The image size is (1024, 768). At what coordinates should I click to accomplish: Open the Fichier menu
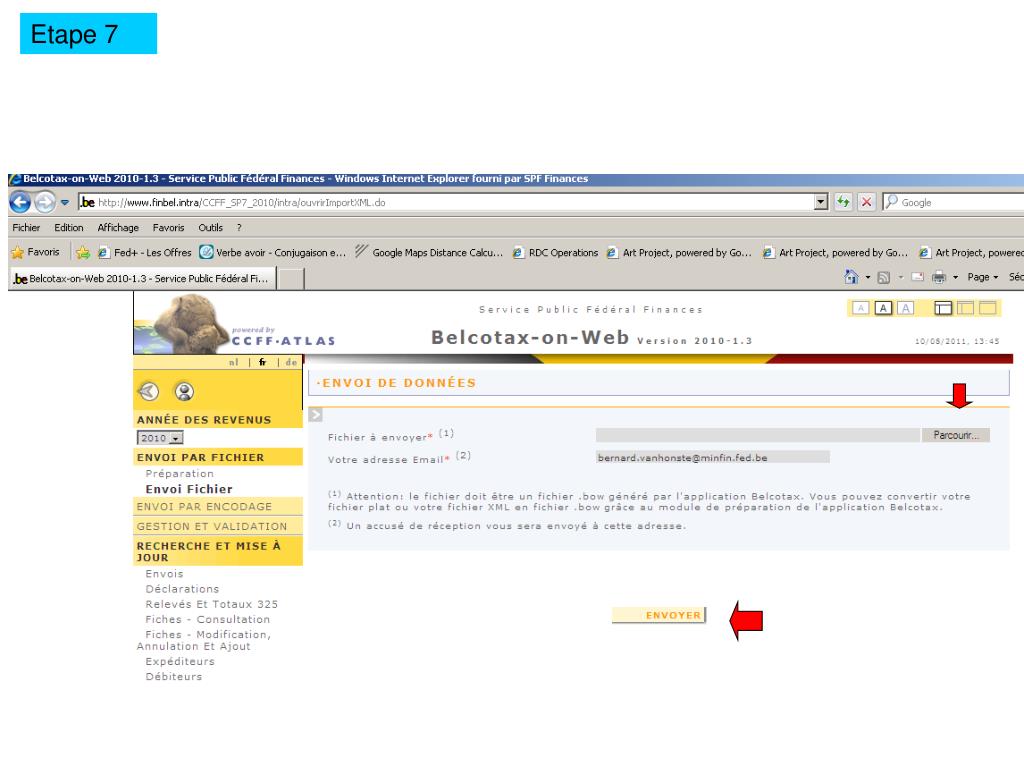pyautogui.click(x=26, y=227)
